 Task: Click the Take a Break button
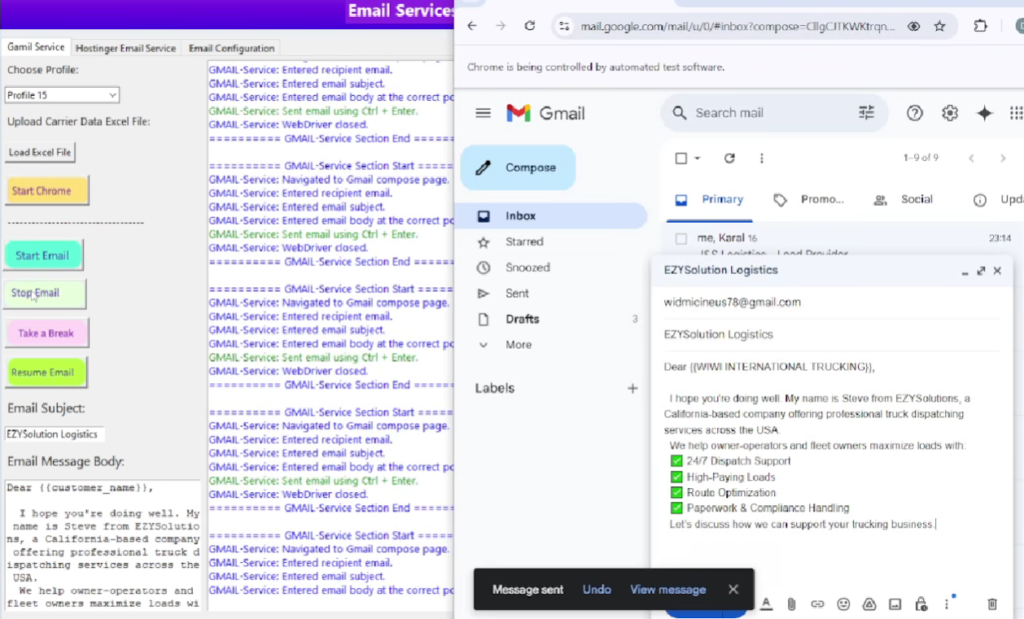(46, 333)
